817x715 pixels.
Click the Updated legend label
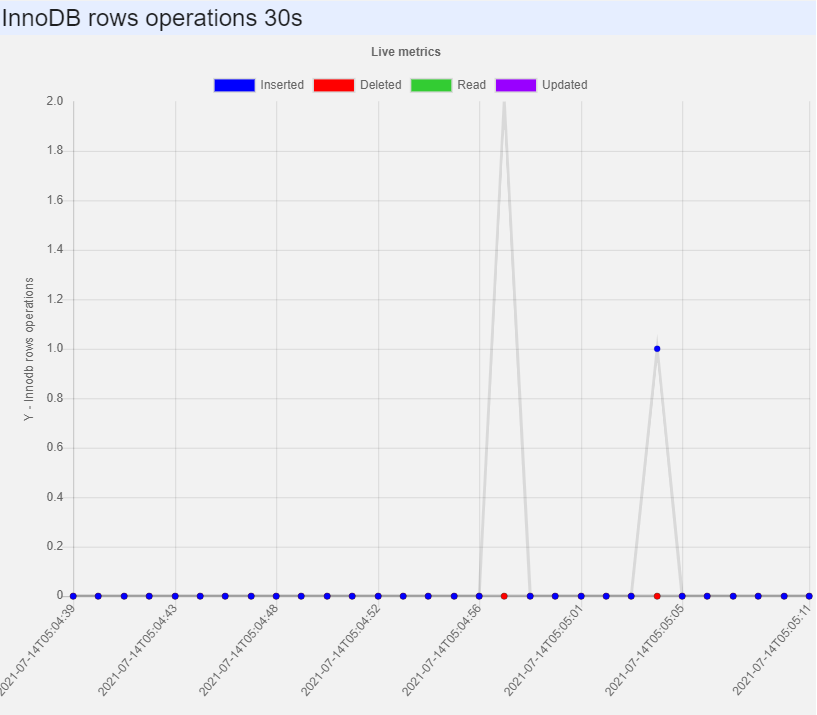click(x=564, y=85)
